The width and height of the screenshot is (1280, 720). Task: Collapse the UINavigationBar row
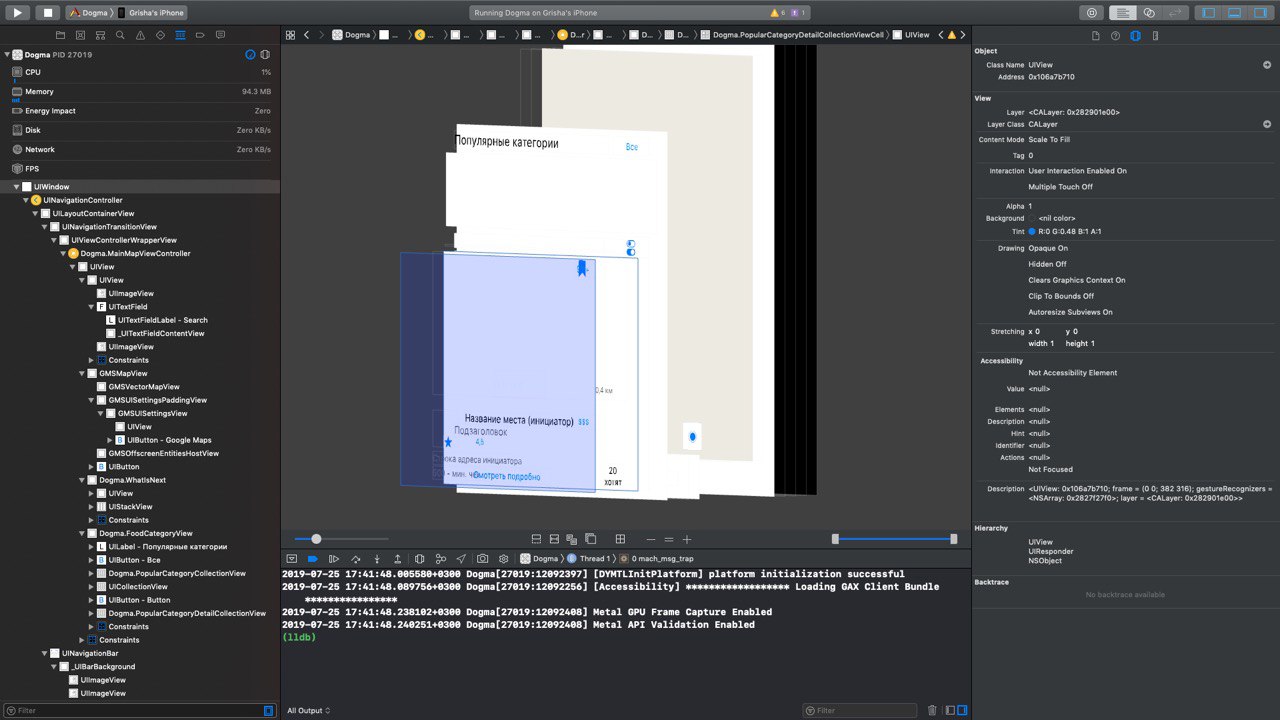[x=44, y=653]
